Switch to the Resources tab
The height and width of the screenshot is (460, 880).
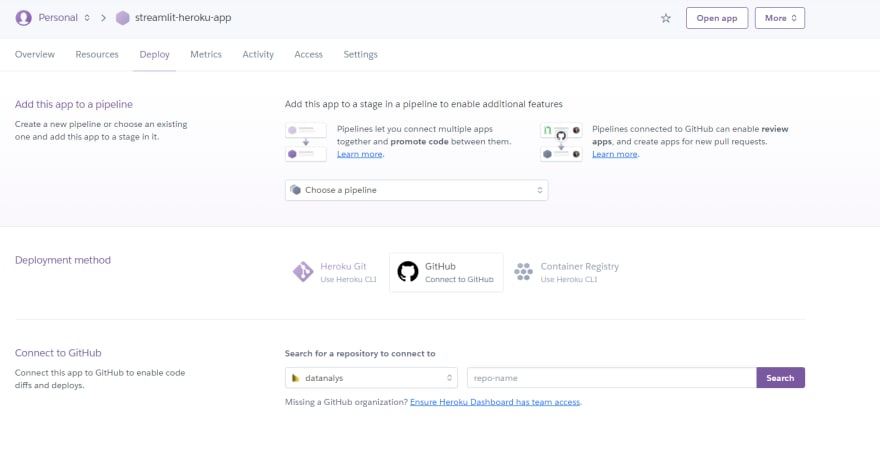[x=97, y=54]
